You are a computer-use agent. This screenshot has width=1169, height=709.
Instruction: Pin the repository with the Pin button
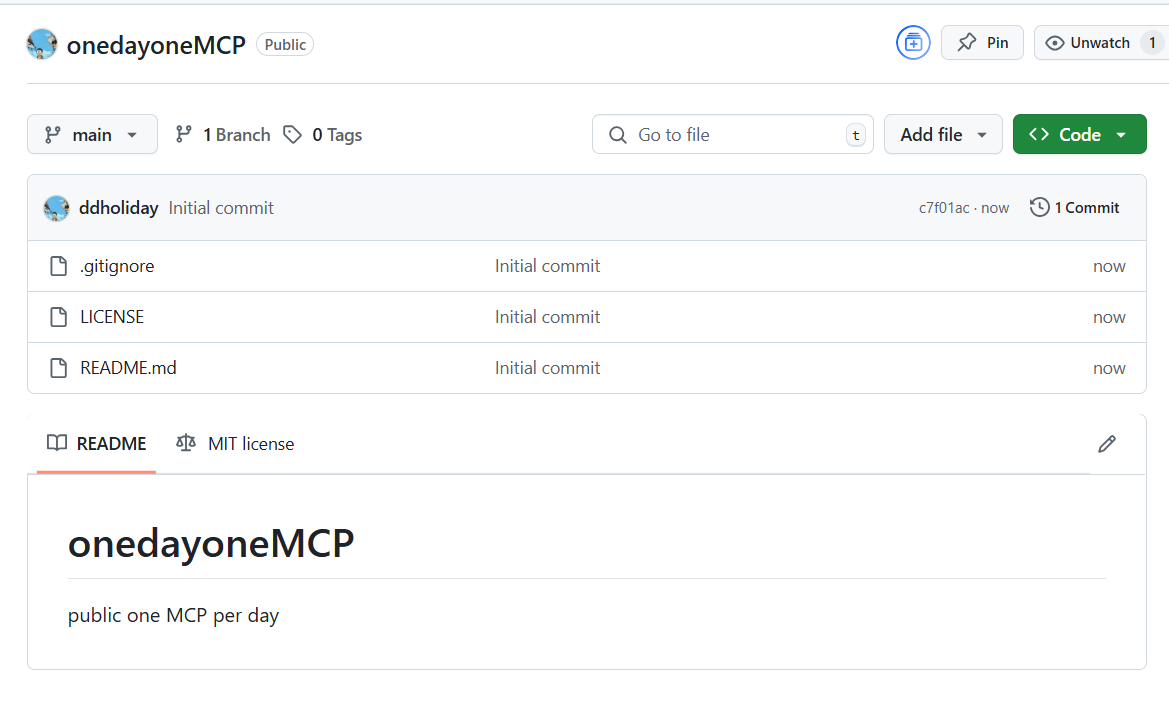point(982,42)
